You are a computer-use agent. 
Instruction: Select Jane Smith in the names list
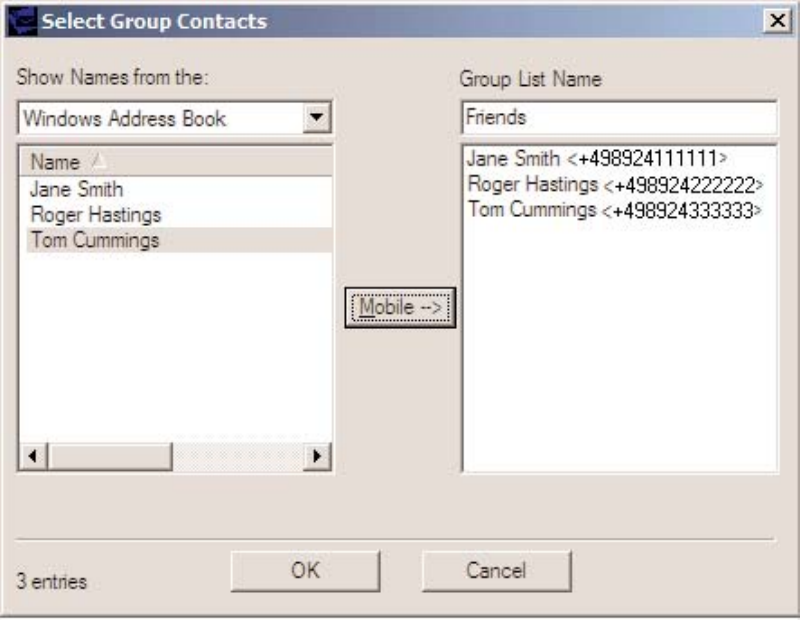pos(77,189)
